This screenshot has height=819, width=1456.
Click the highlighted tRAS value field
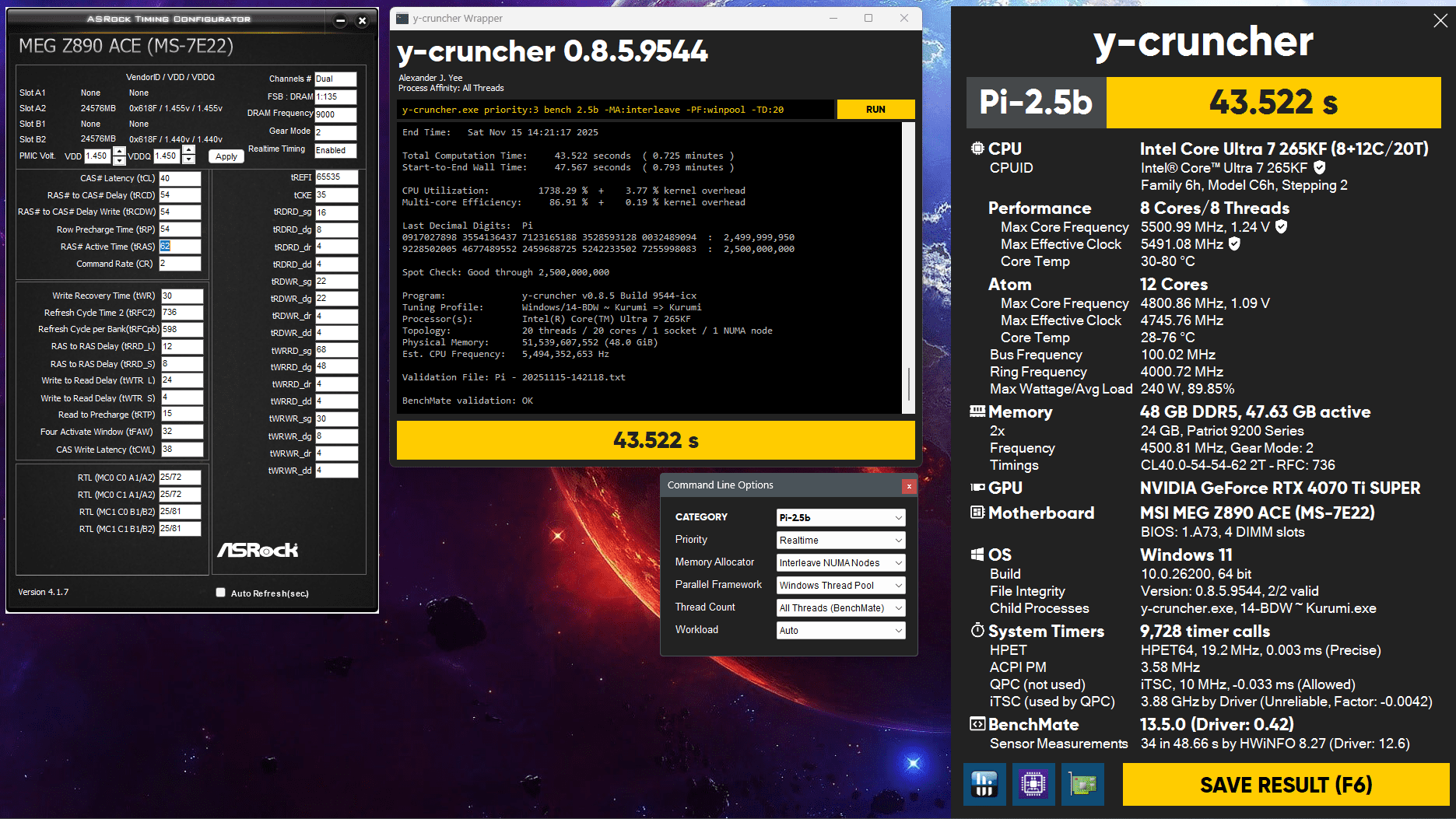click(x=180, y=247)
